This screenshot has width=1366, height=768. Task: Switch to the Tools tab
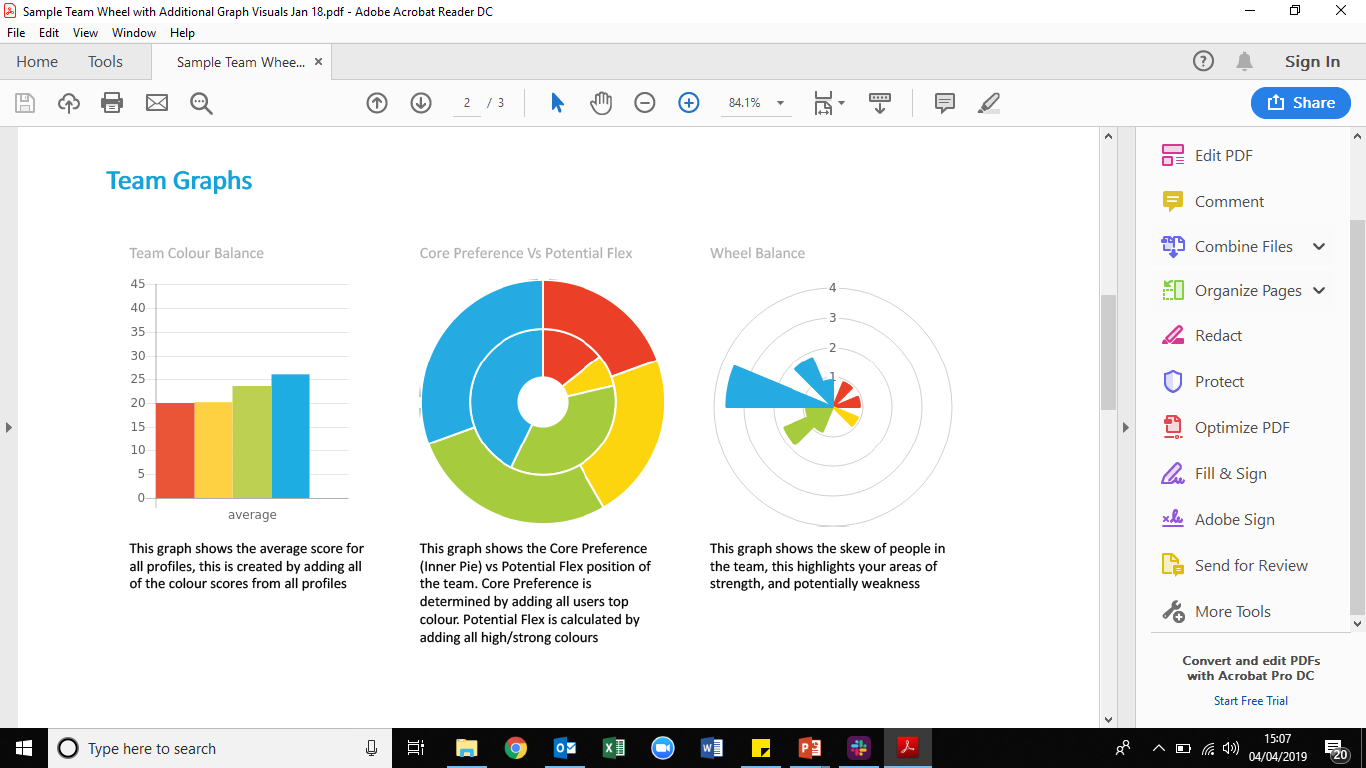click(x=105, y=62)
